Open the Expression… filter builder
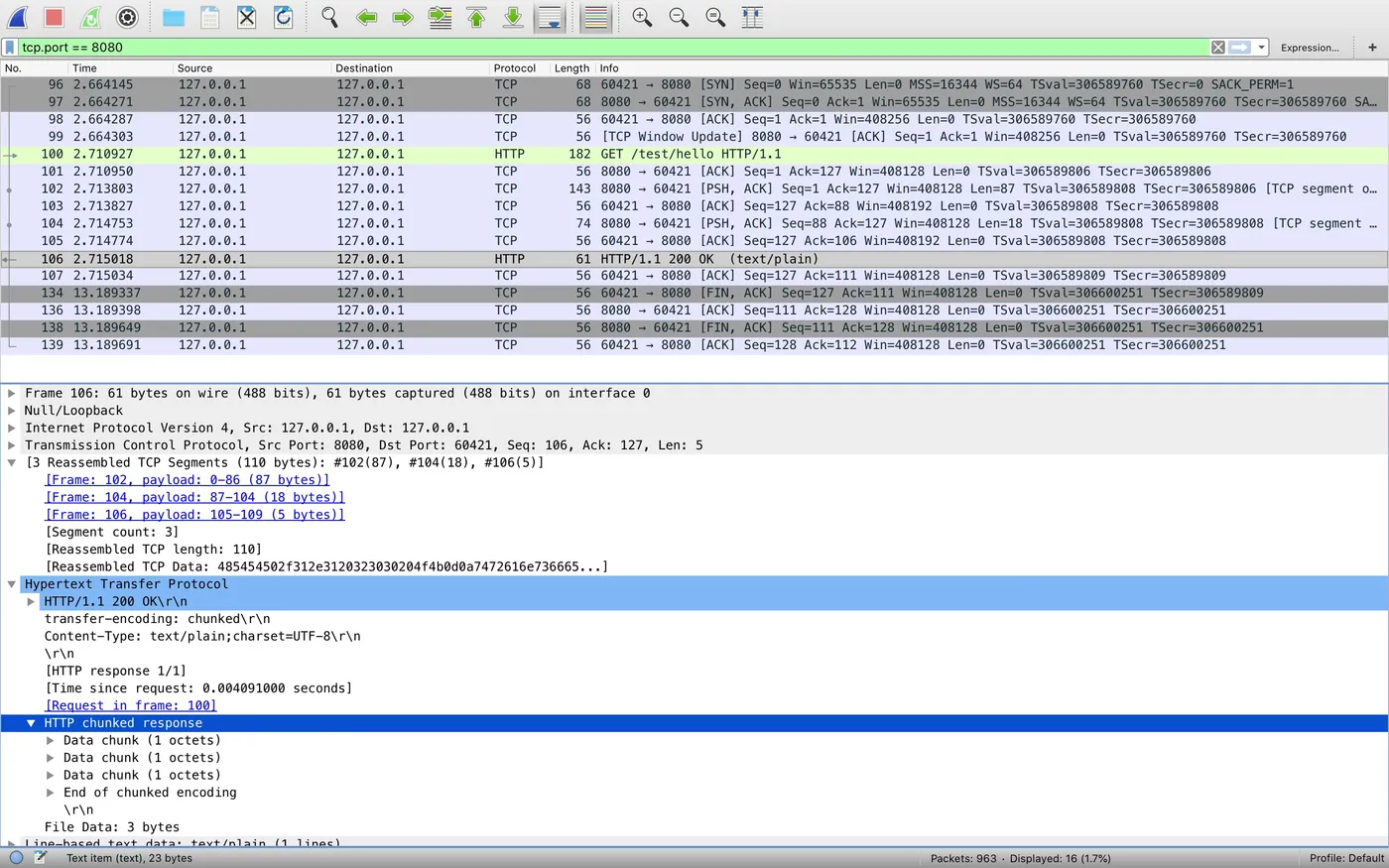Viewport: 1389px width, 868px height. click(x=1309, y=48)
